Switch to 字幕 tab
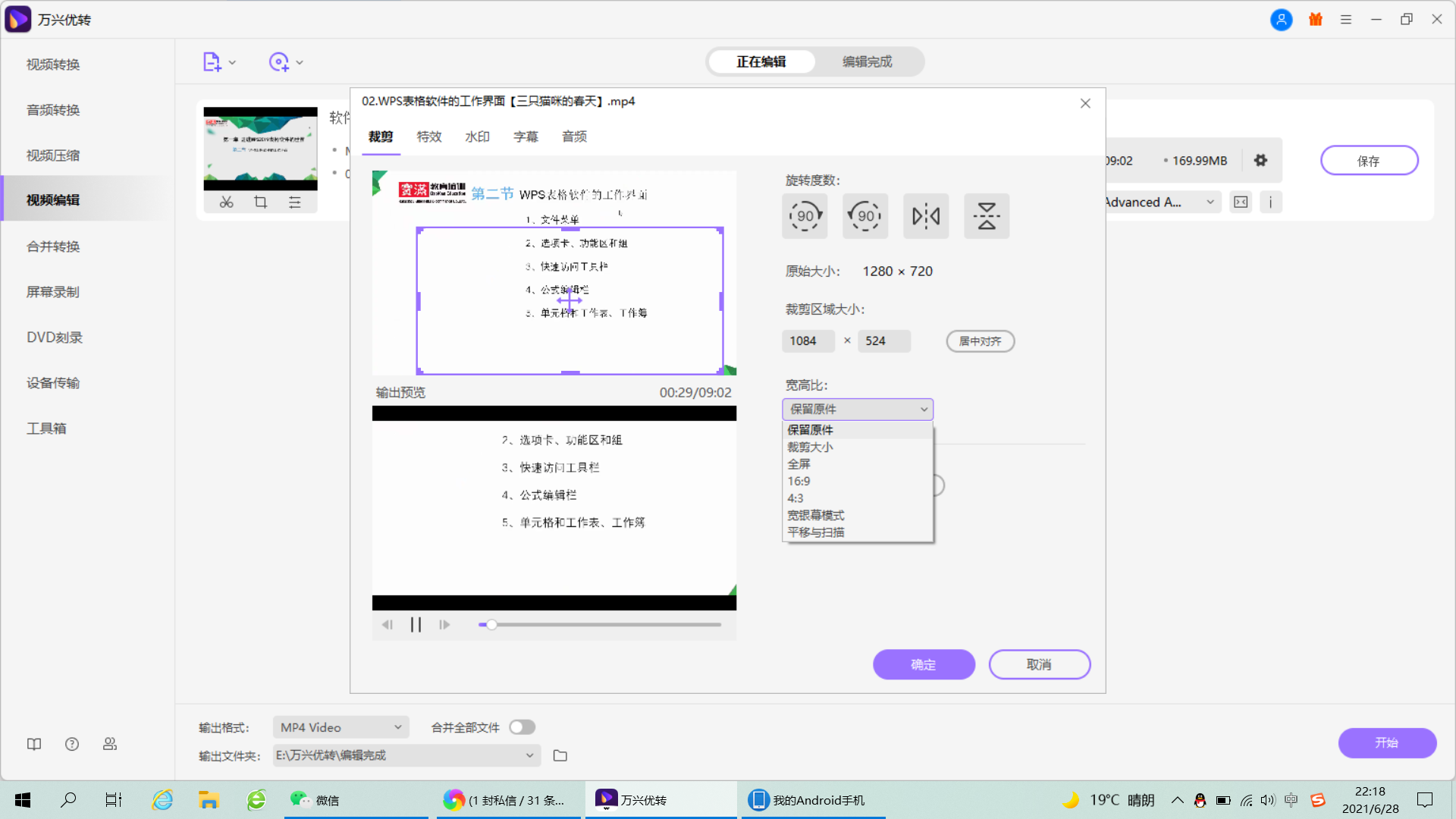The image size is (1456, 819). (526, 136)
